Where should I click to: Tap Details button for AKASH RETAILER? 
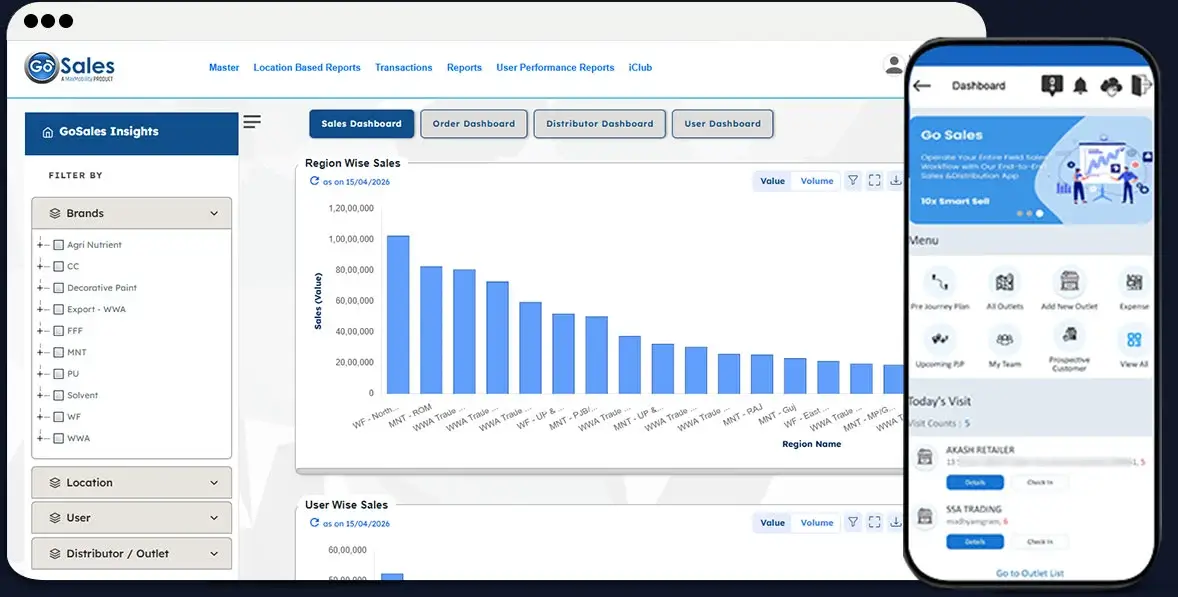974,482
